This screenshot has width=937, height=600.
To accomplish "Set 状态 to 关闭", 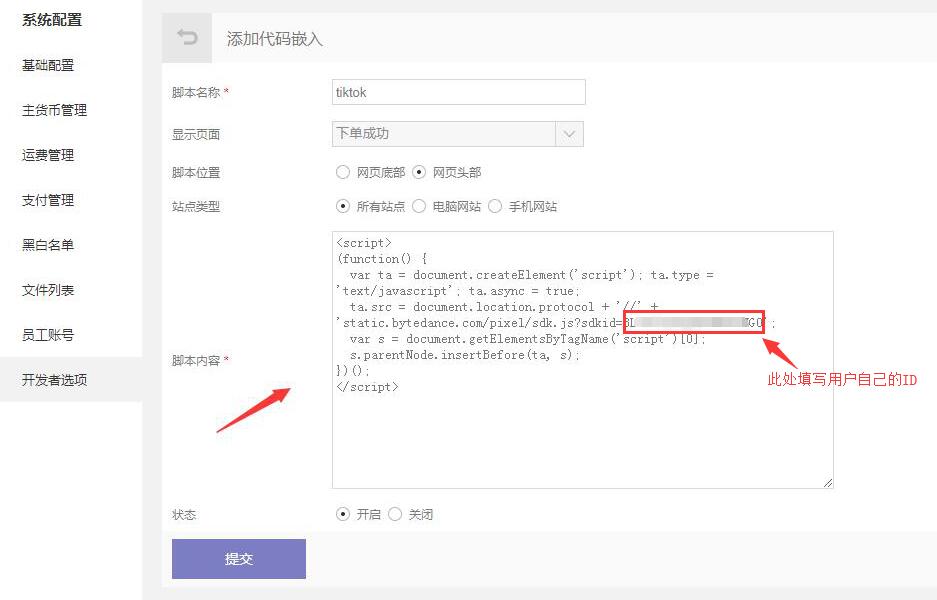I will click(395, 514).
